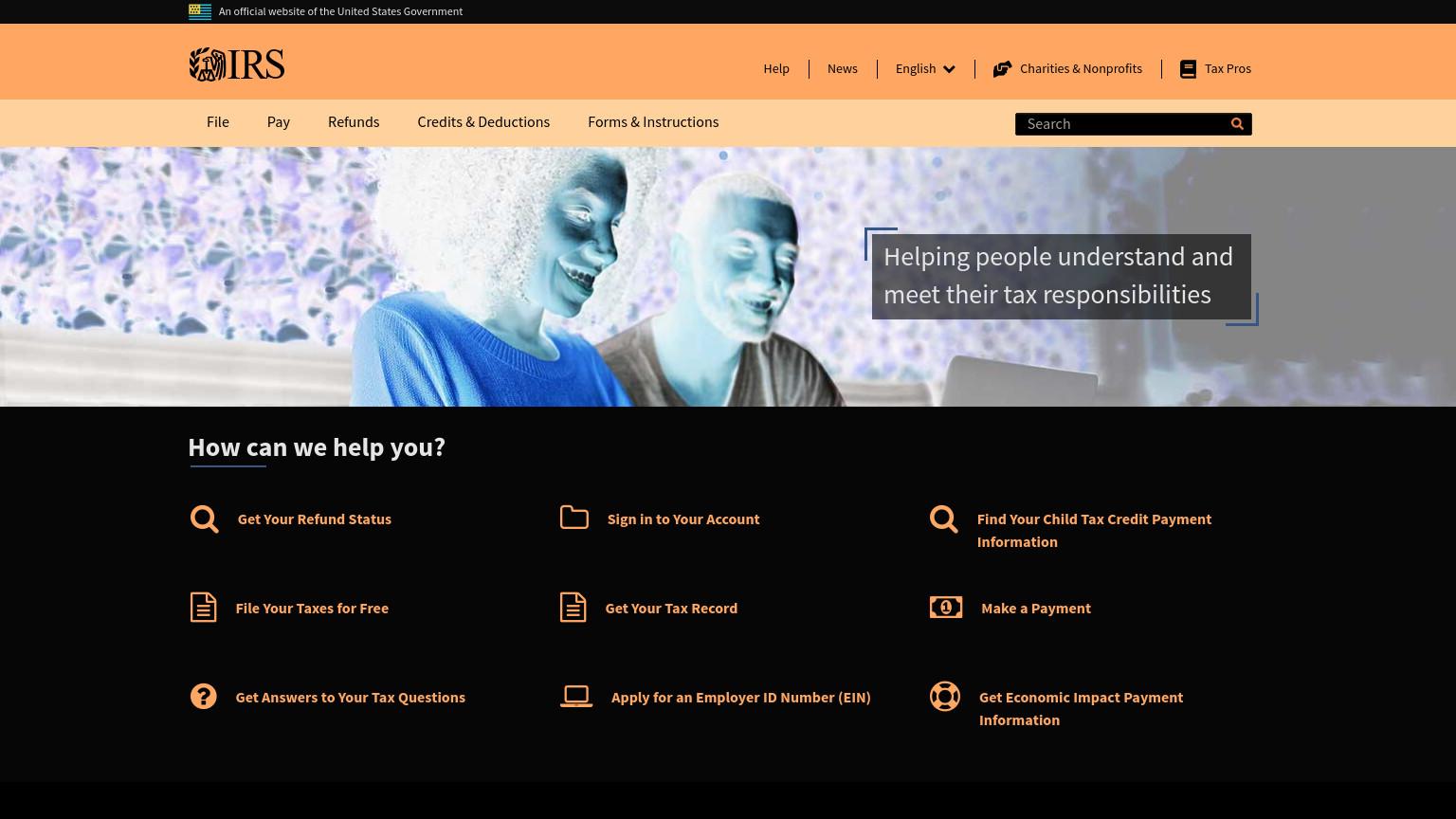Click the document icon beside File Your Taxes for Free
Image resolution: width=1456 pixels, height=819 pixels.
pos(203,608)
